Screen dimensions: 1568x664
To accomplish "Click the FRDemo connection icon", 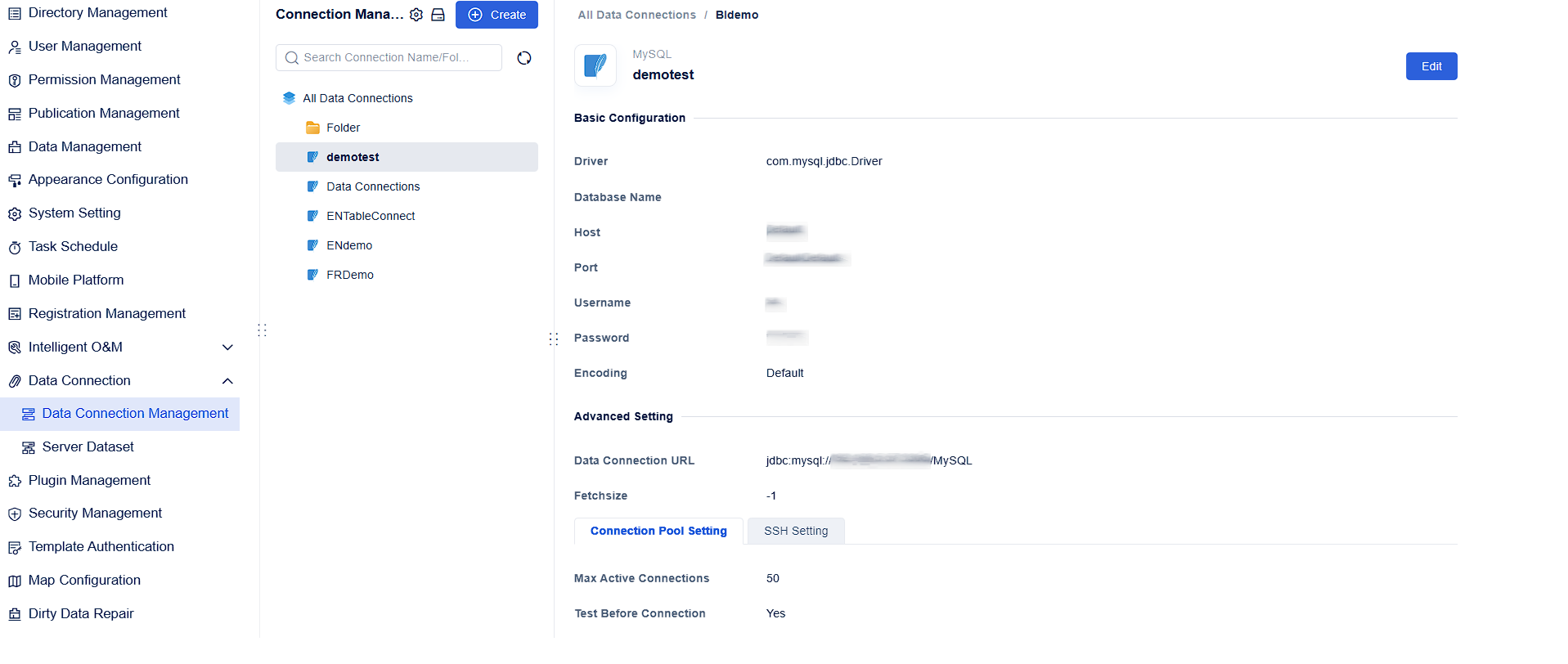I will (312, 275).
